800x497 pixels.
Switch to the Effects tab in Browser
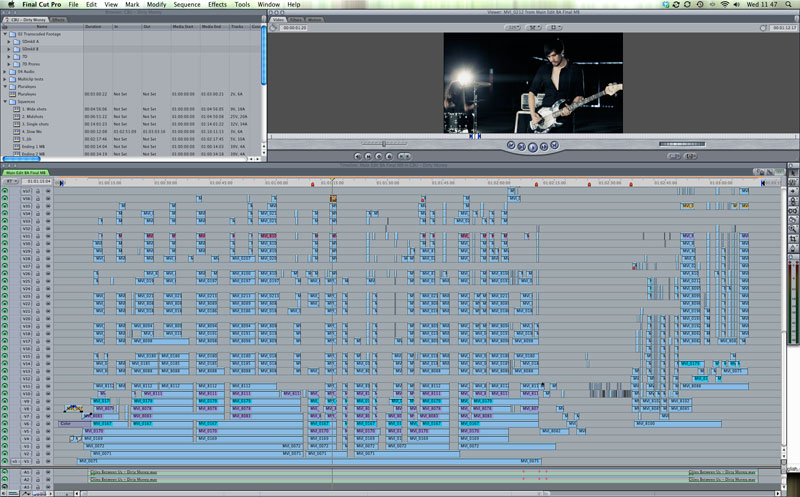click(58, 19)
